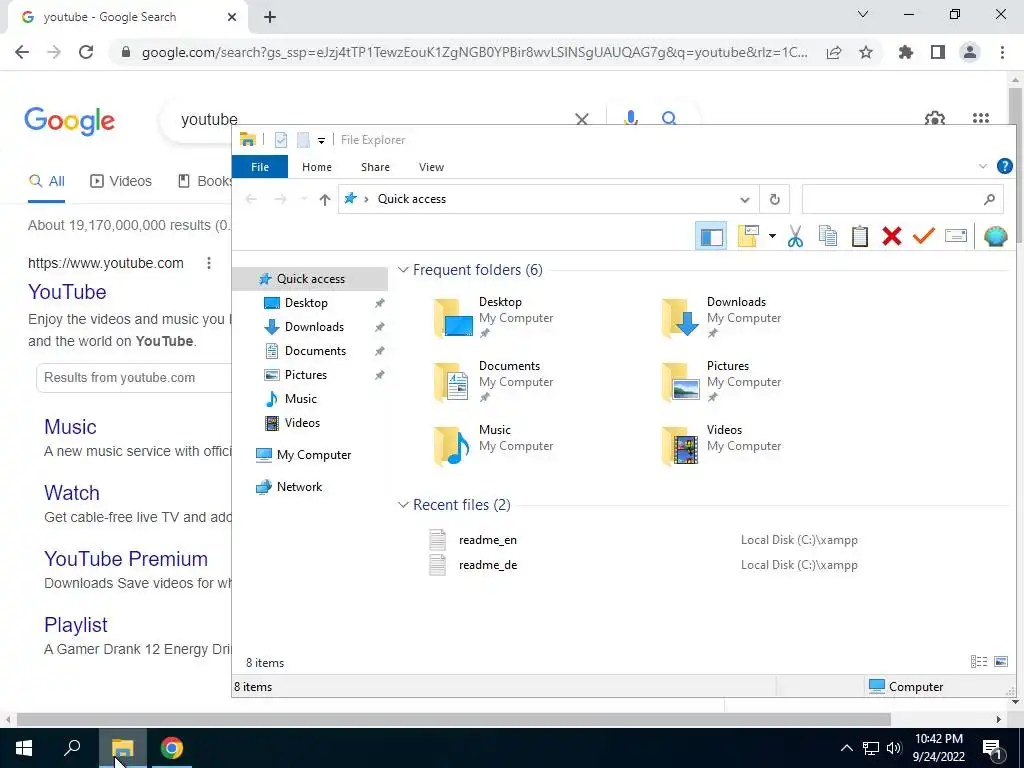Open the Chrome extensions puzzle icon
This screenshot has height=768, width=1024.
906,52
